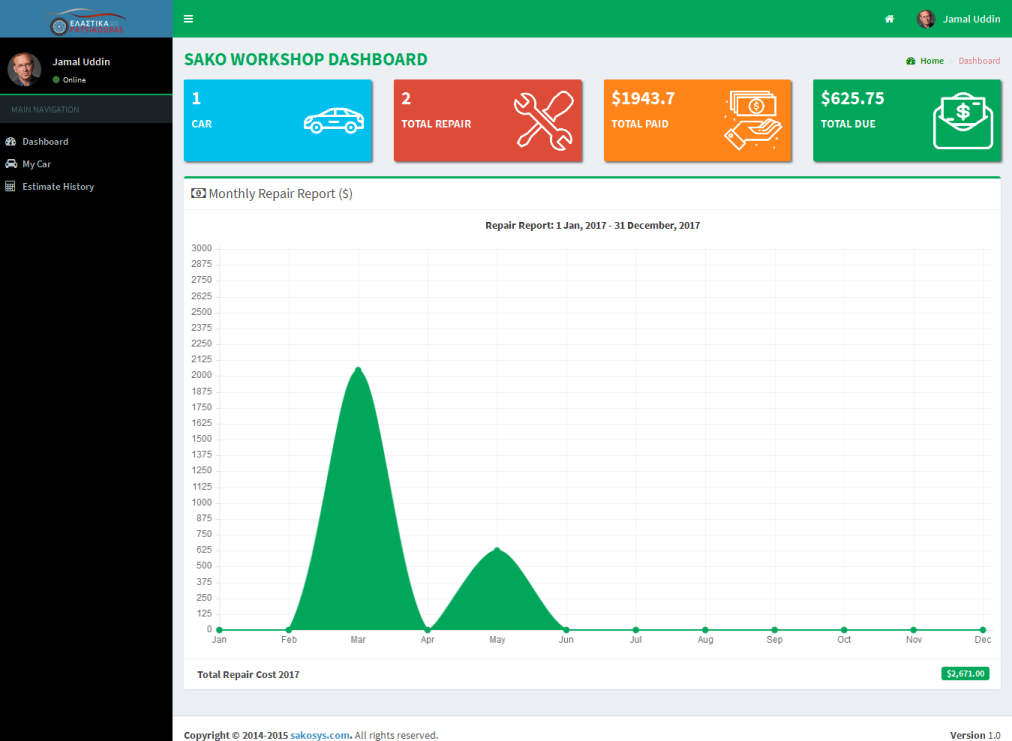1012x741 pixels.
Task: Select My Car menu item
Action: [x=37, y=164]
